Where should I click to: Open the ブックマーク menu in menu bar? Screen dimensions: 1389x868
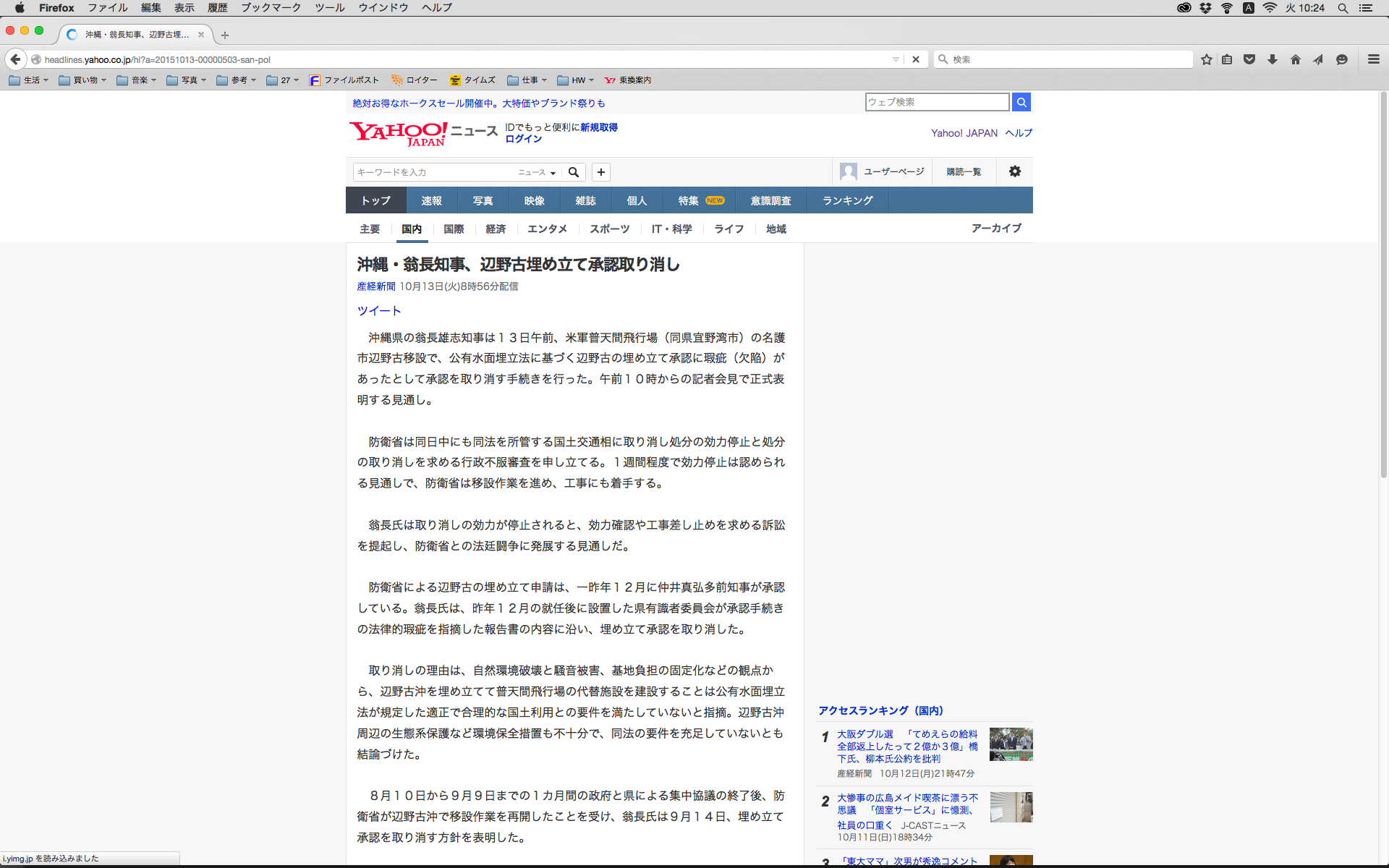click(x=271, y=8)
